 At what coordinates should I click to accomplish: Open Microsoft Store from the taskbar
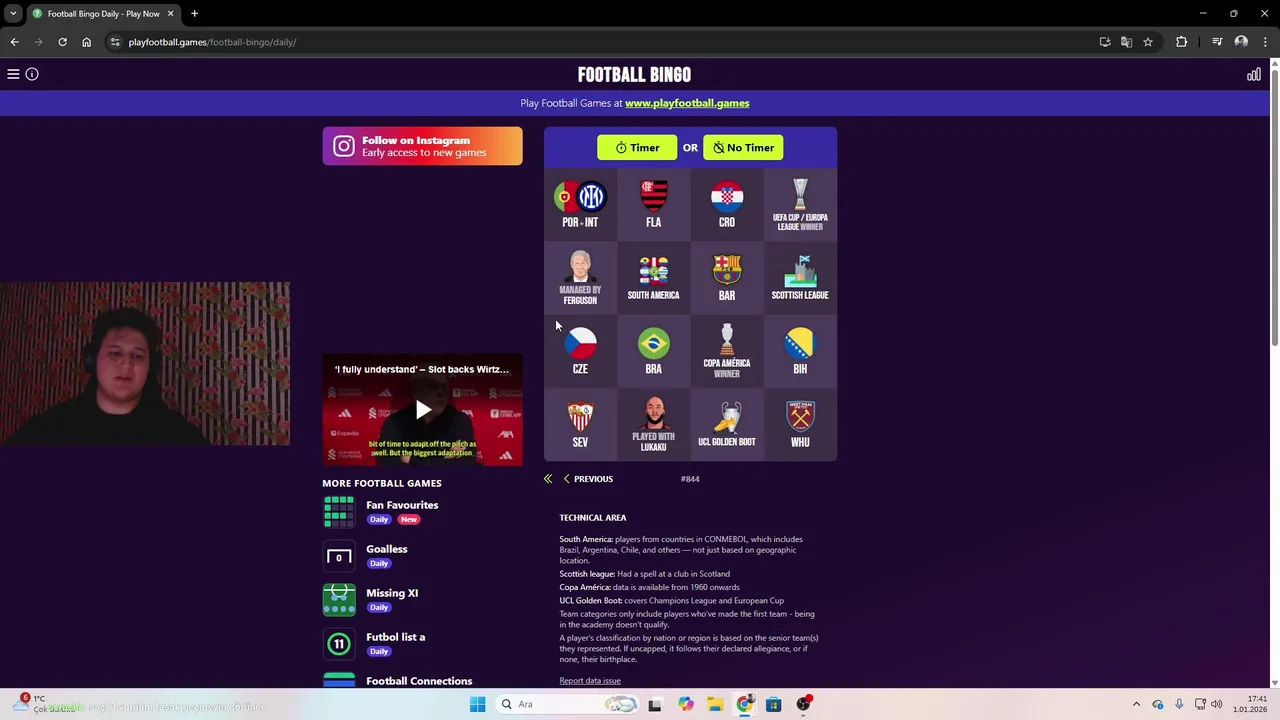tap(773, 704)
